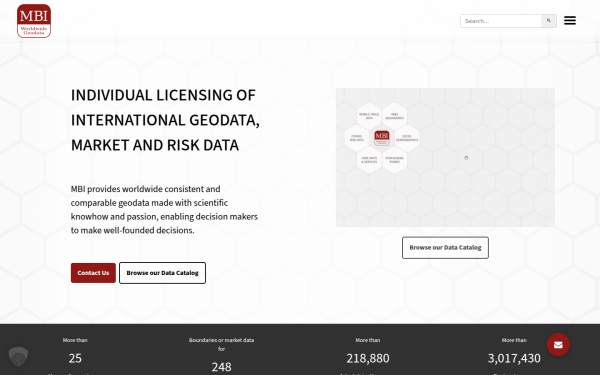Image resolution: width=600 pixels, height=375 pixels.
Task: Select the Purchasing Power hexagon
Action: point(395,160)
